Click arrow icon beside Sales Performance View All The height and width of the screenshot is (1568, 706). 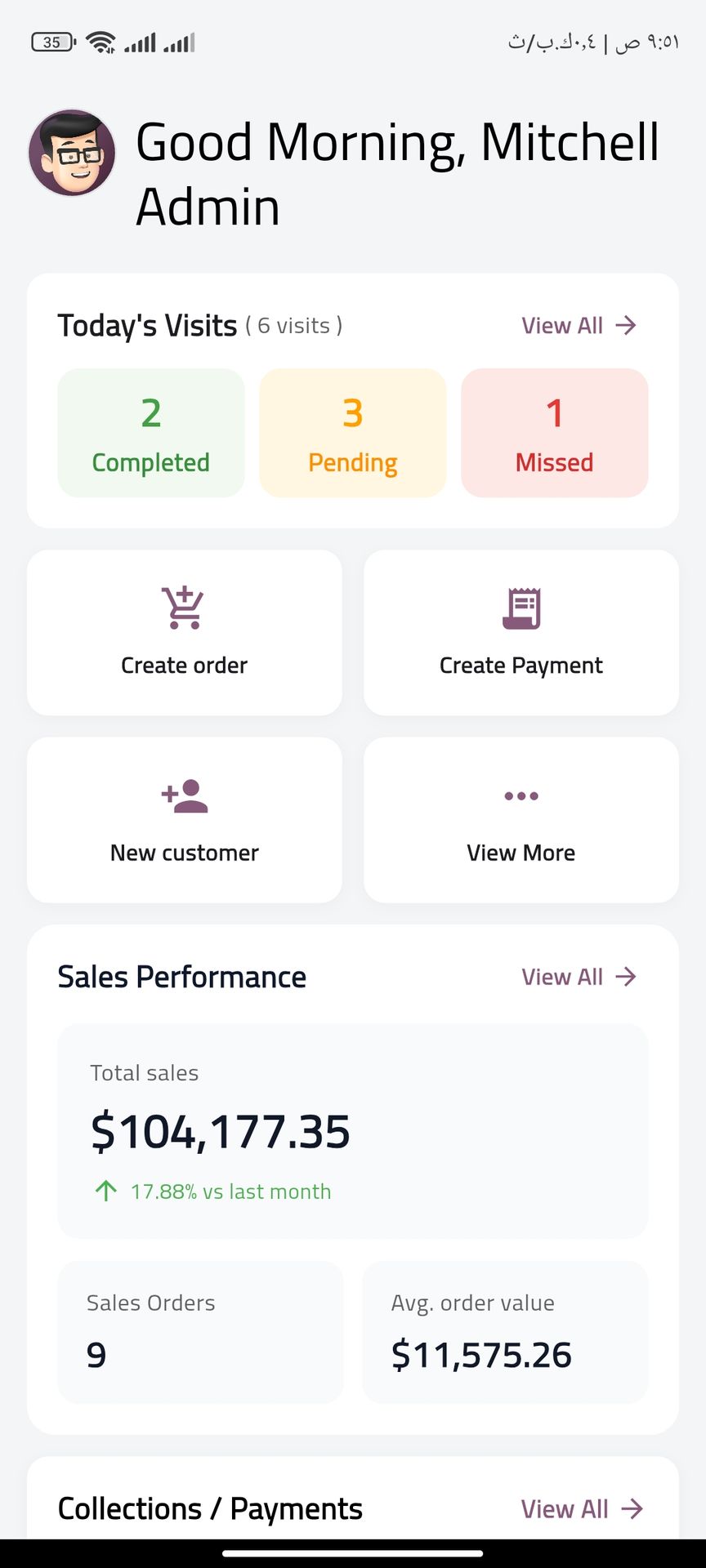pos(626,976)
